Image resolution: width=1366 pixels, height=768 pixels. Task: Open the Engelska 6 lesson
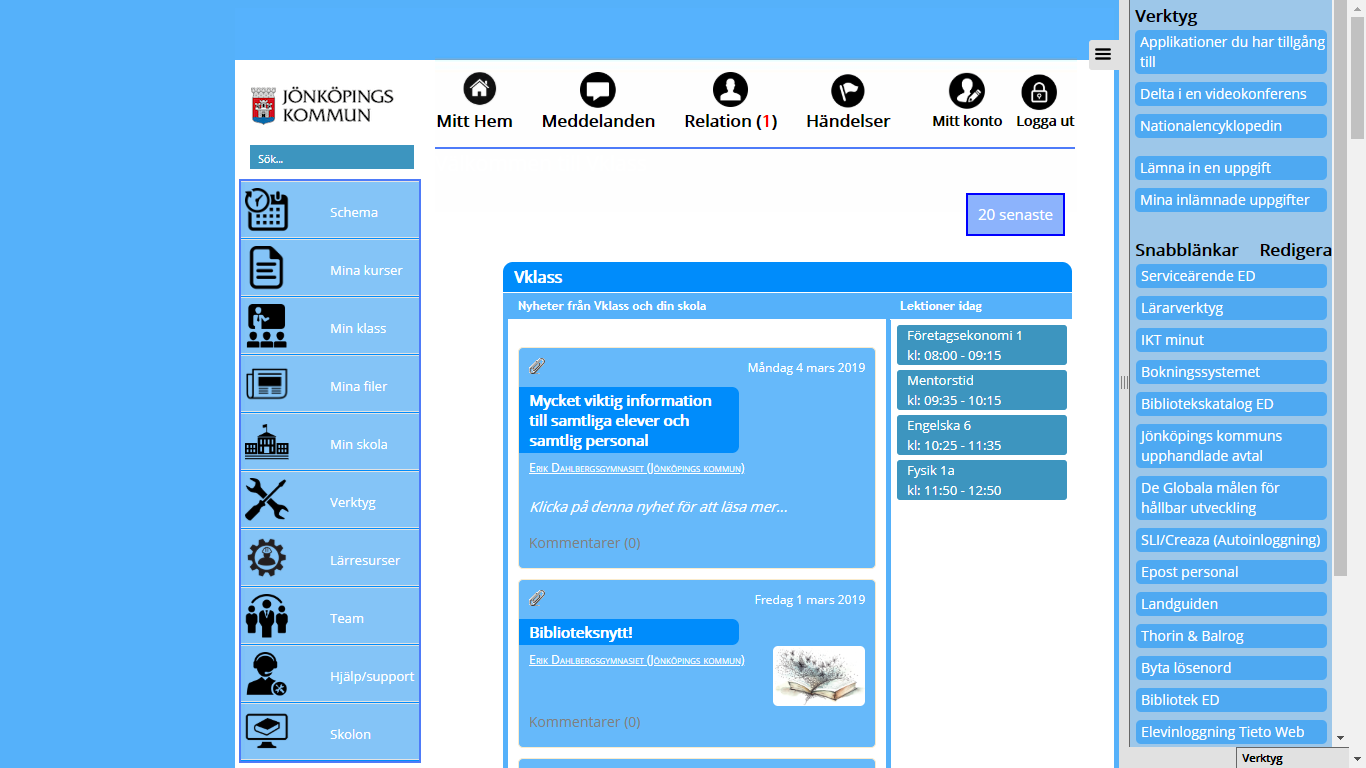(982, 435)
